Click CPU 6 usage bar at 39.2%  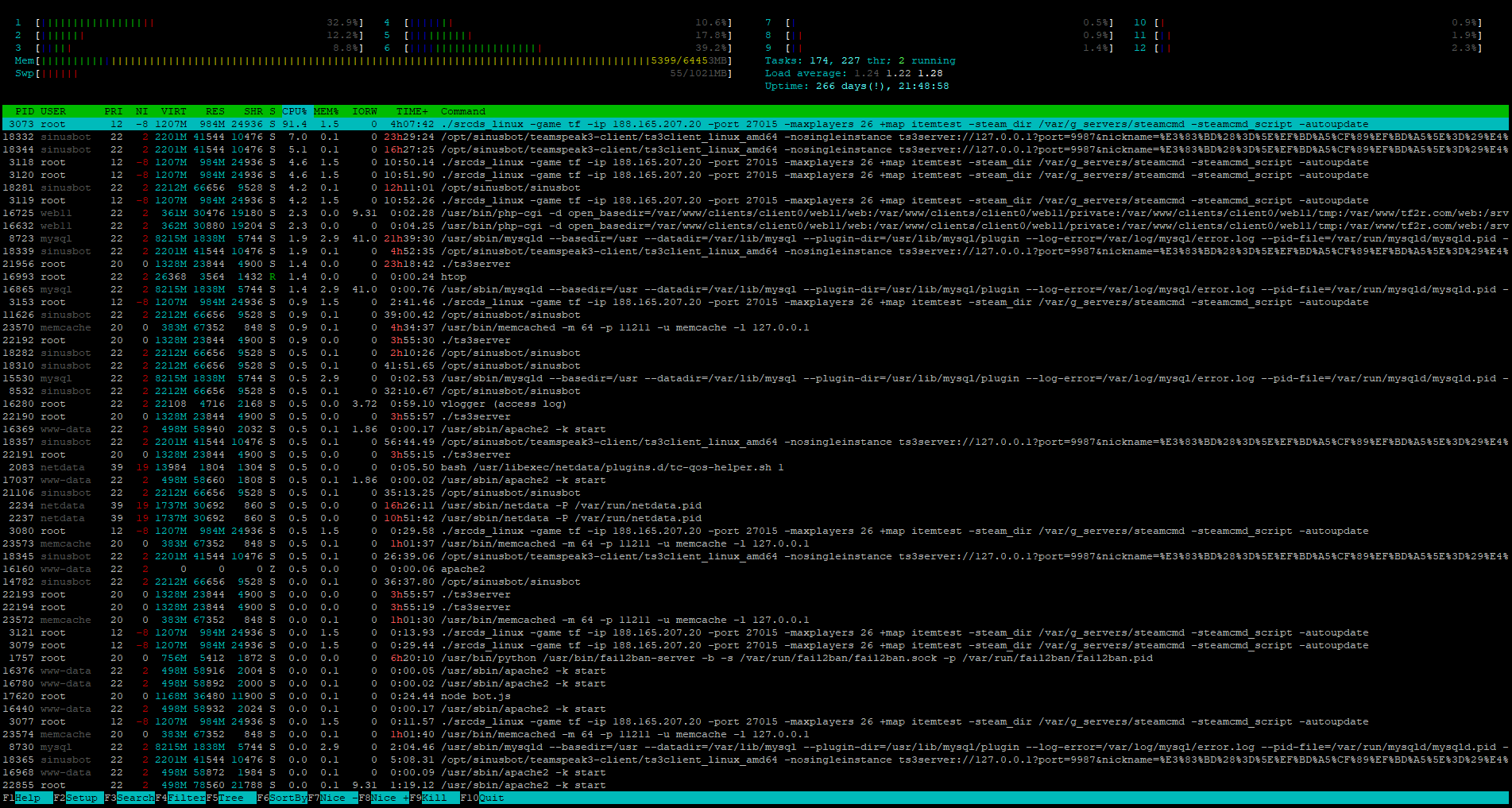click(x=558, y=48)
